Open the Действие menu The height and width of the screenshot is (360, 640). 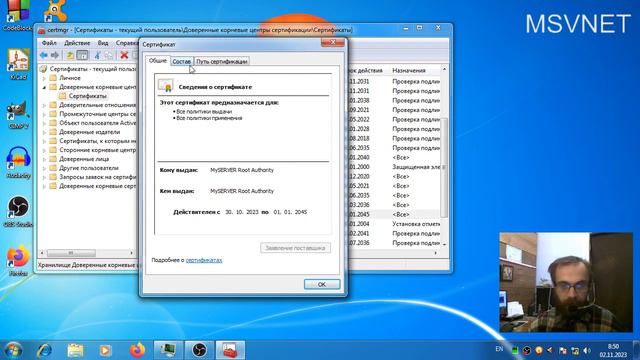(x=77, y=42)
